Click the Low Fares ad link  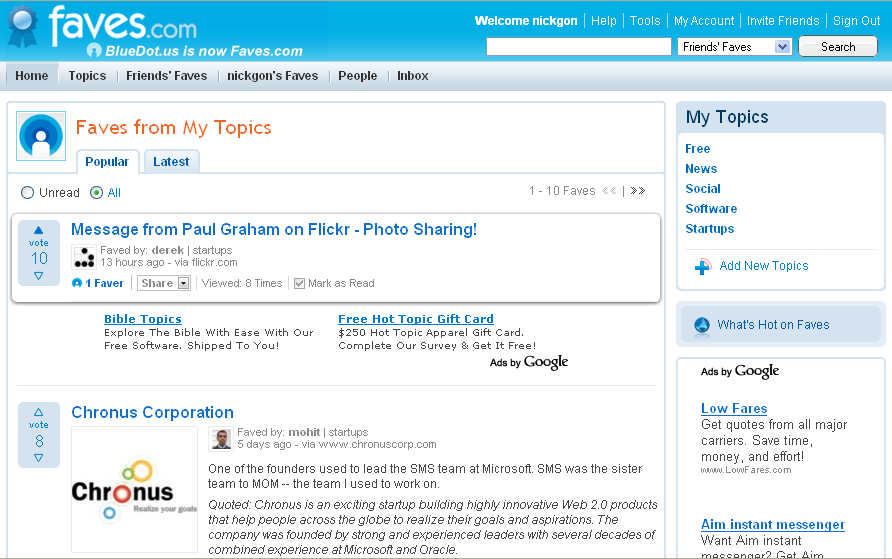[734, 408]
